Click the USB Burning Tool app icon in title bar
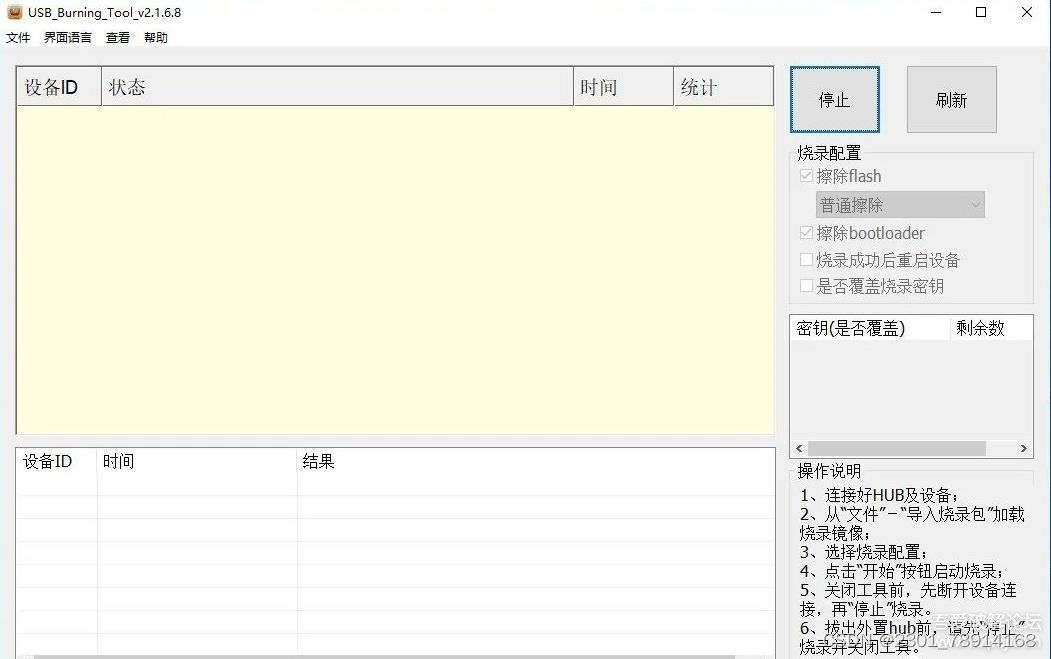 click(15, 12)
